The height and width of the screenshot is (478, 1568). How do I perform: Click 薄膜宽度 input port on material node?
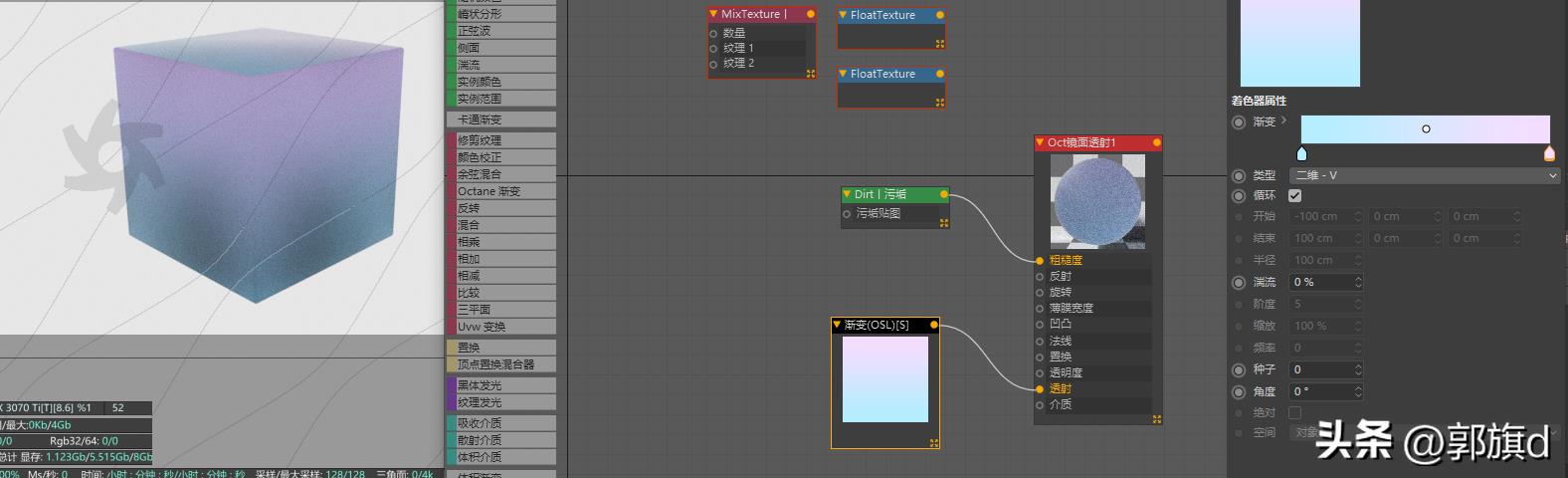1040,309
